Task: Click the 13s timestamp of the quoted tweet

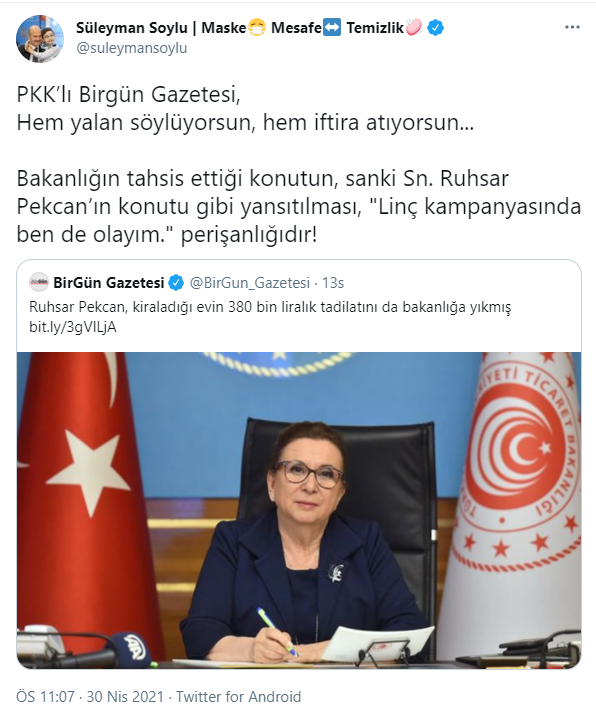Action: (x=333, y=283)
